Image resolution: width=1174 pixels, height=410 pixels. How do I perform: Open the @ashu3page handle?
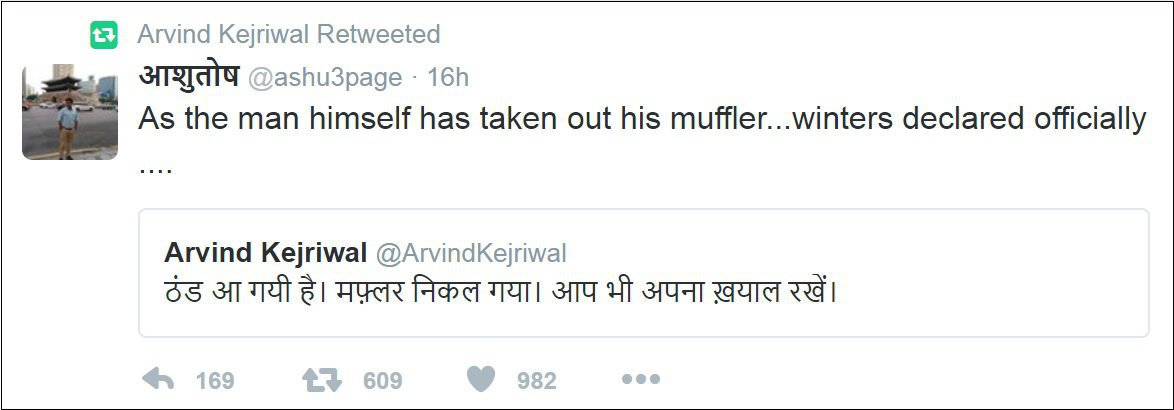click(325, 78)
